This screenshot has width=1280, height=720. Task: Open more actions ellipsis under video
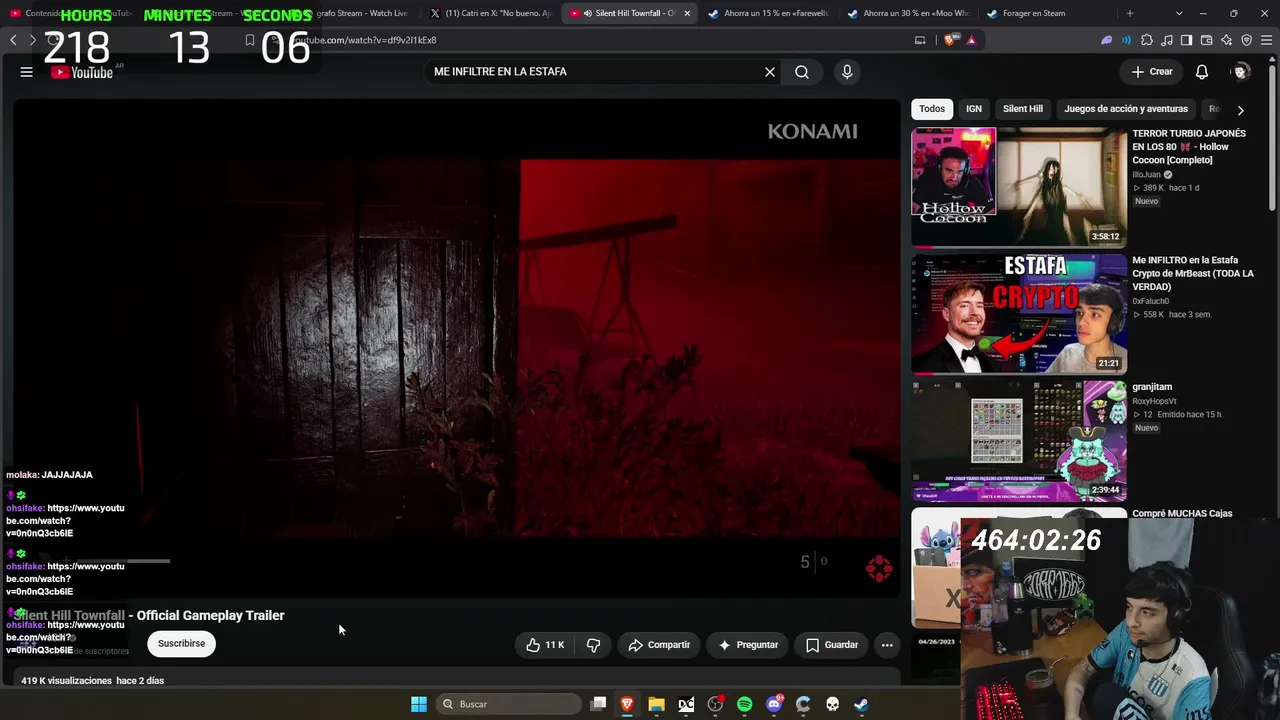[887, 645]
